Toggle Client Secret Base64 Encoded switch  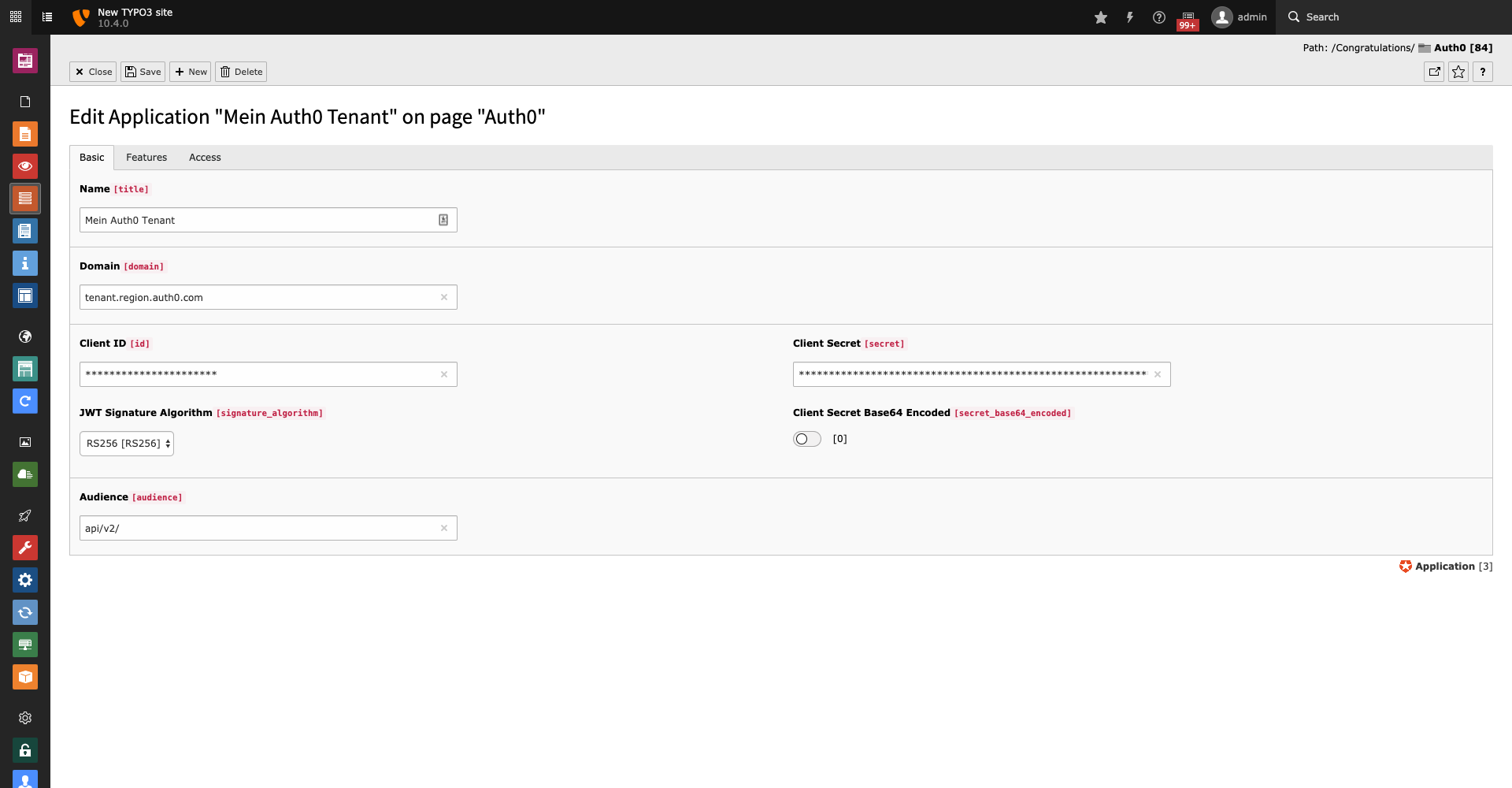point(807,439)
